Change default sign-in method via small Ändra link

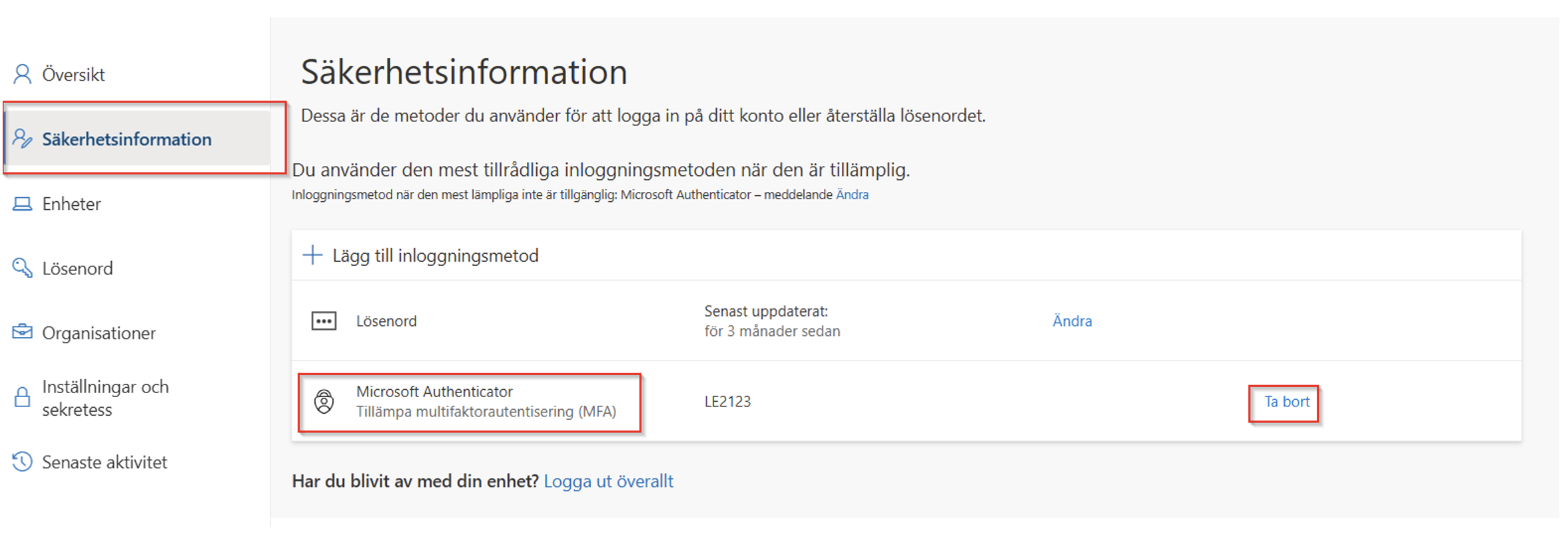[852, 195]
